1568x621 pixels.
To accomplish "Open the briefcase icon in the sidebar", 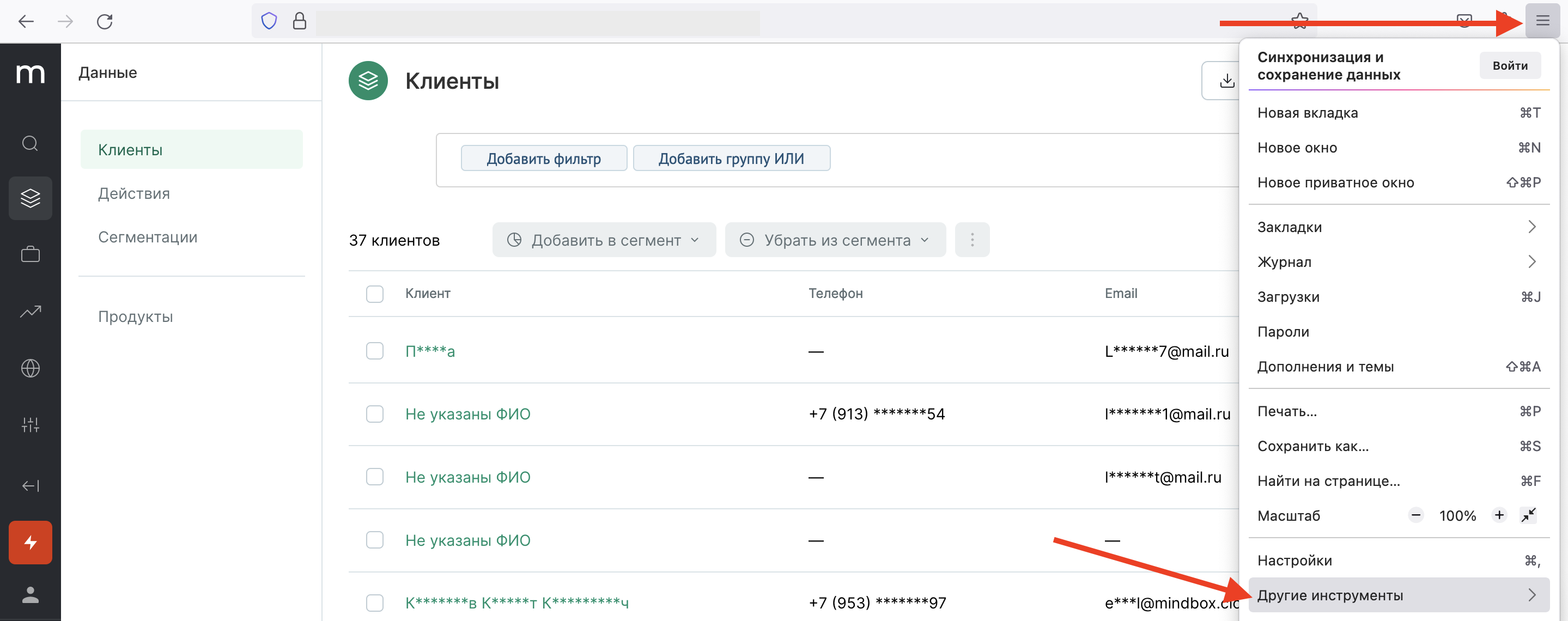I will pyautogui.click(x=30, y=254).
